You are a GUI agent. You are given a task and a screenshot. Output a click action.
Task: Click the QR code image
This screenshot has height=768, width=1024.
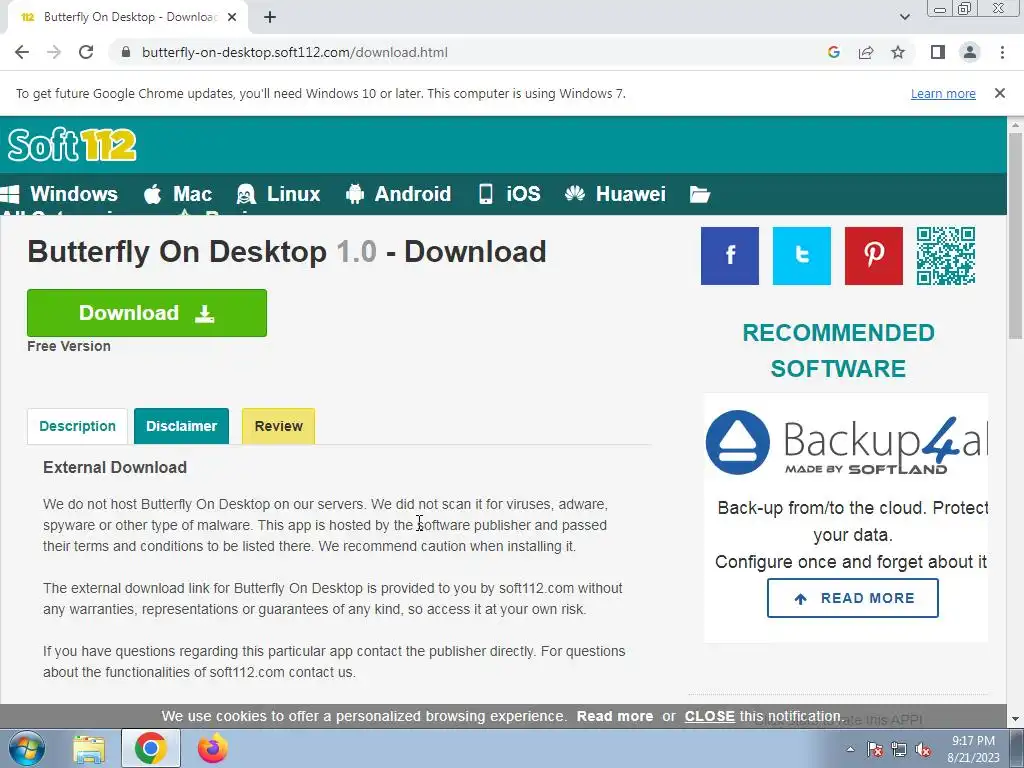pyautogui.click(x=946, y=256)
